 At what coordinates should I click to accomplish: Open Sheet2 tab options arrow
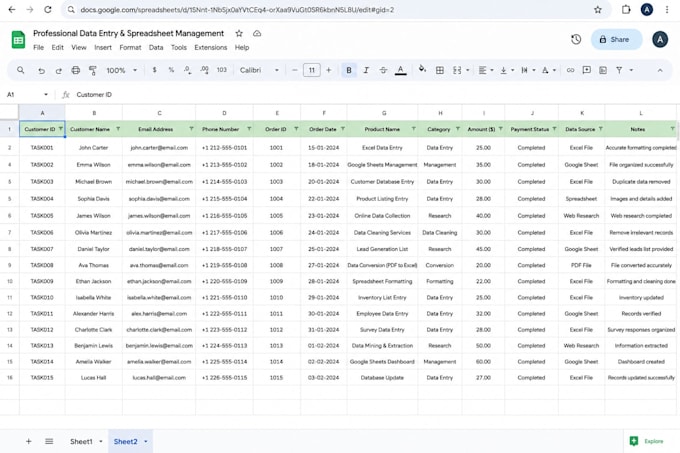(x=146, y=441)
